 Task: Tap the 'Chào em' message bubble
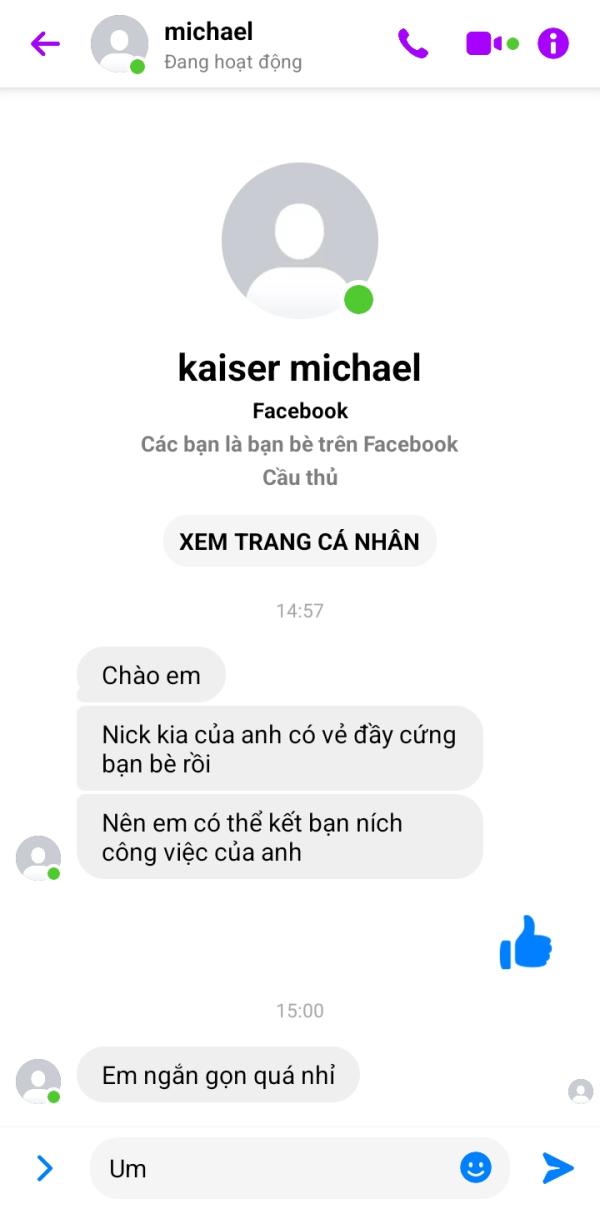pos(151,675)
